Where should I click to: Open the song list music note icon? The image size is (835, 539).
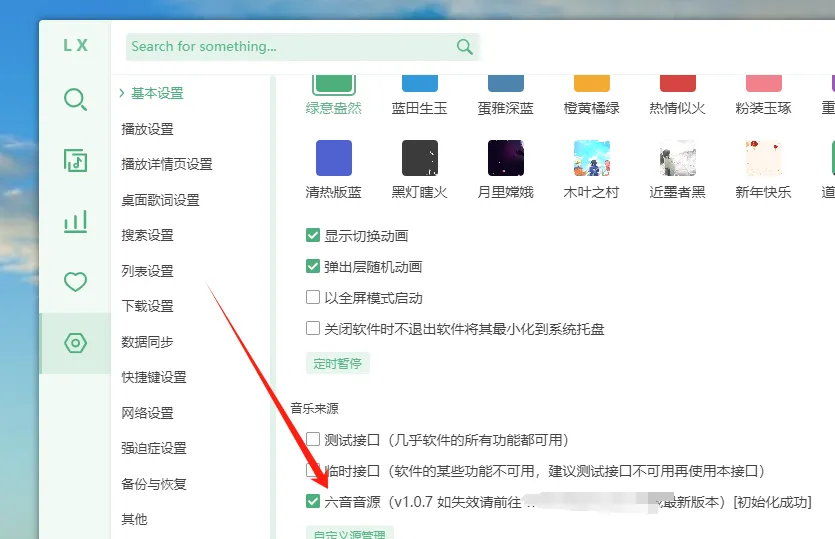point(75,160)
